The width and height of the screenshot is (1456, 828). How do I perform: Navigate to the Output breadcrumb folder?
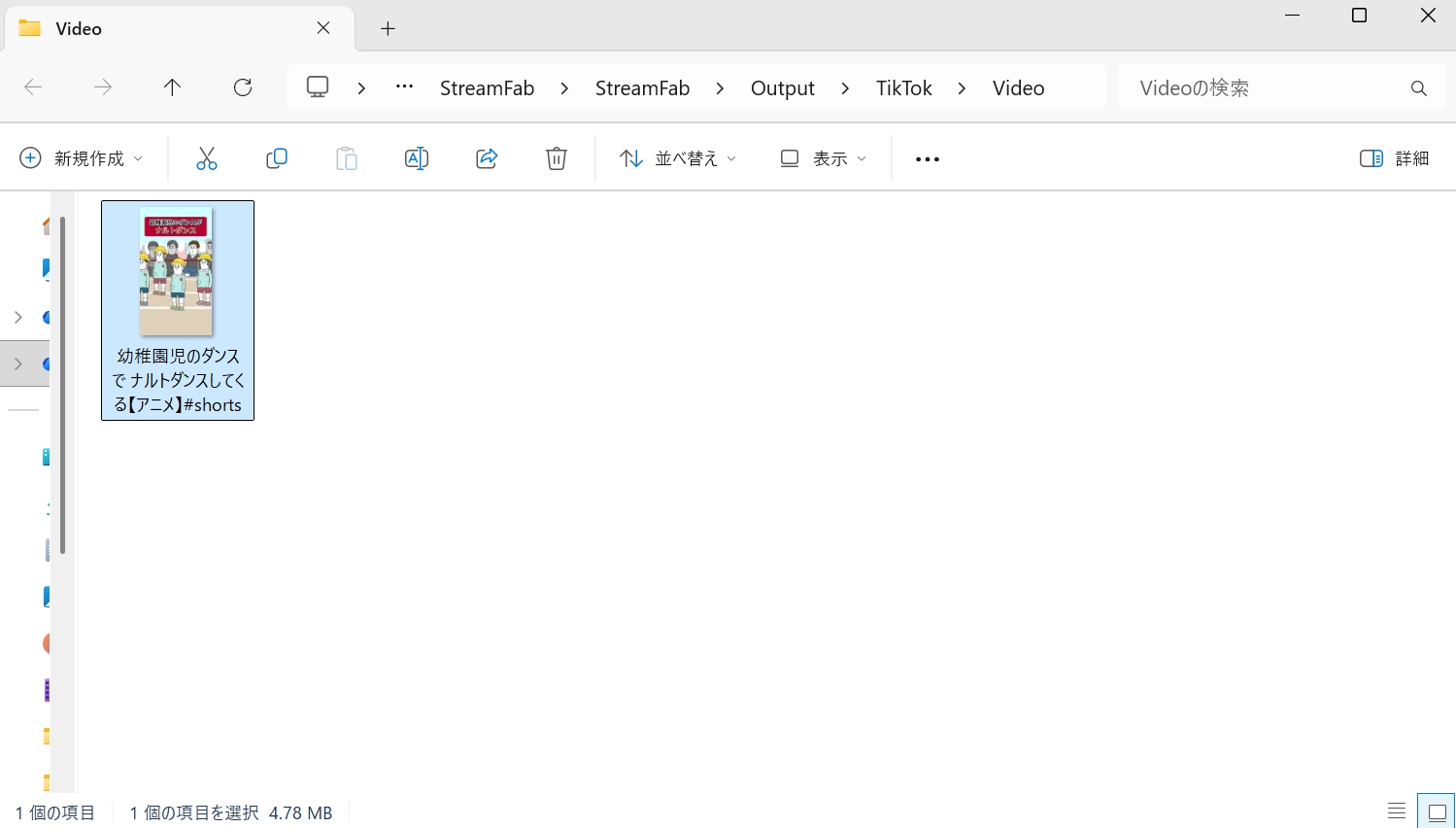[783, 87]
